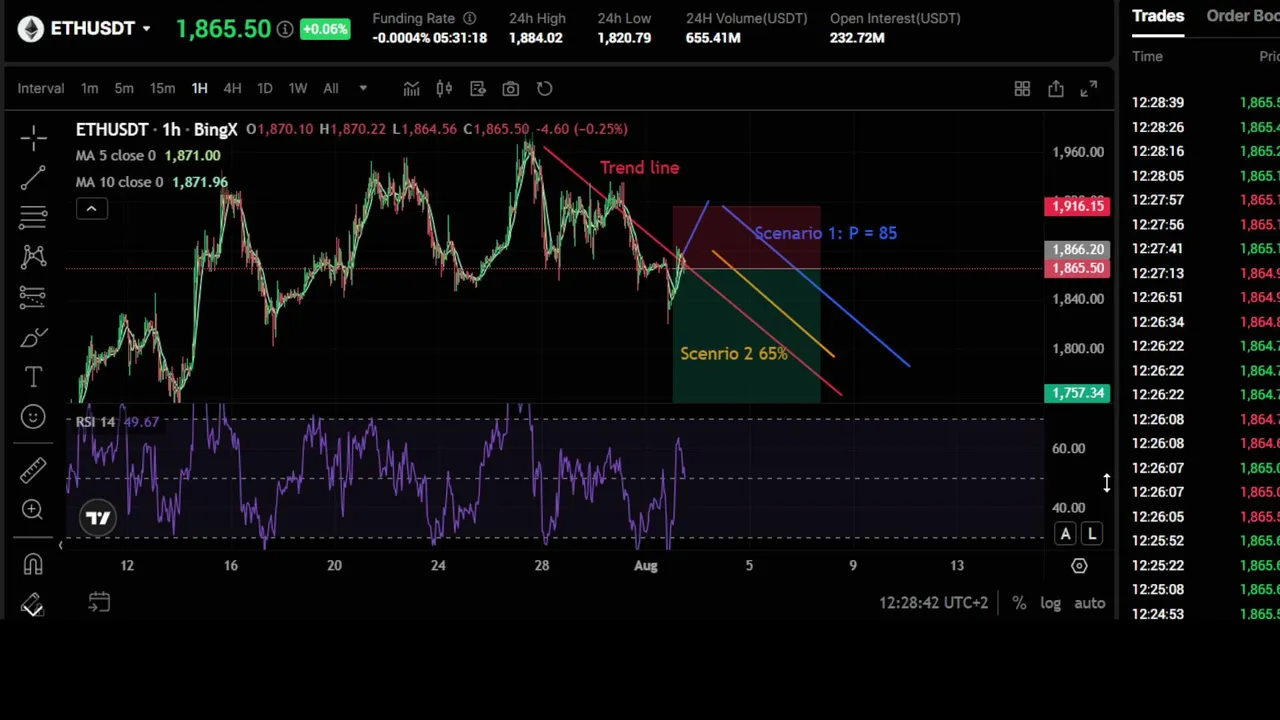Toggle auto scale mode
Screen dimensions: 1280x720
coord(1089,603)
